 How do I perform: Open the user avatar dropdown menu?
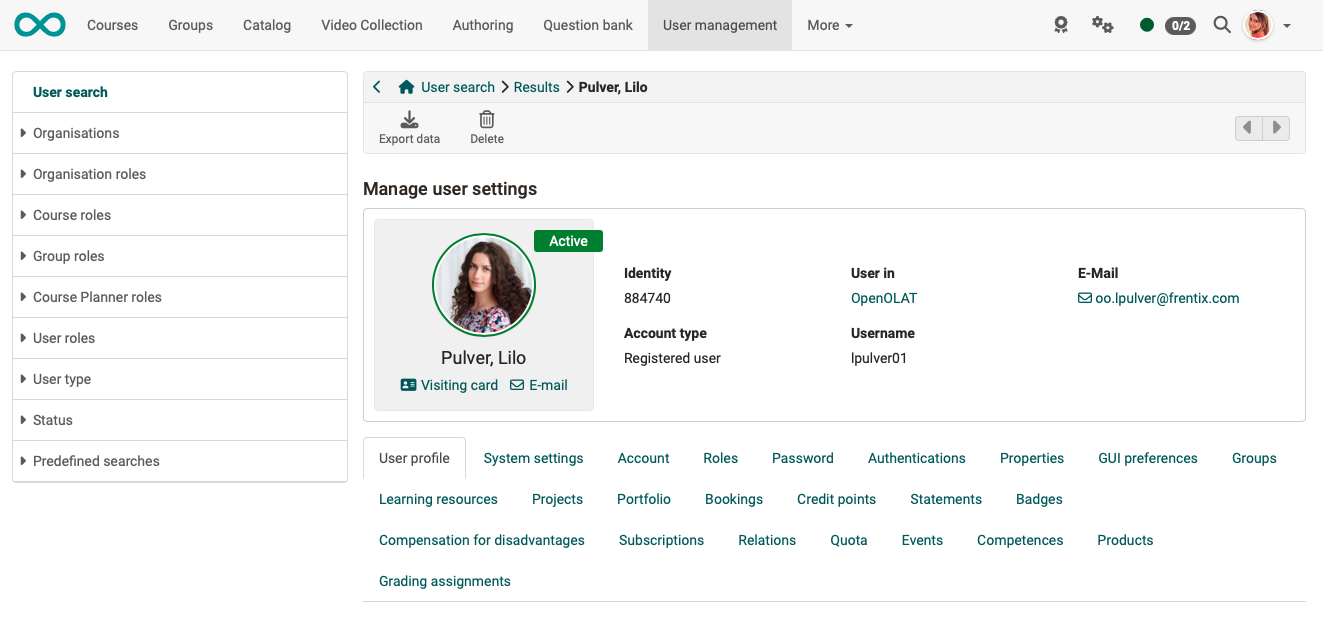(x=1257, y=25)
